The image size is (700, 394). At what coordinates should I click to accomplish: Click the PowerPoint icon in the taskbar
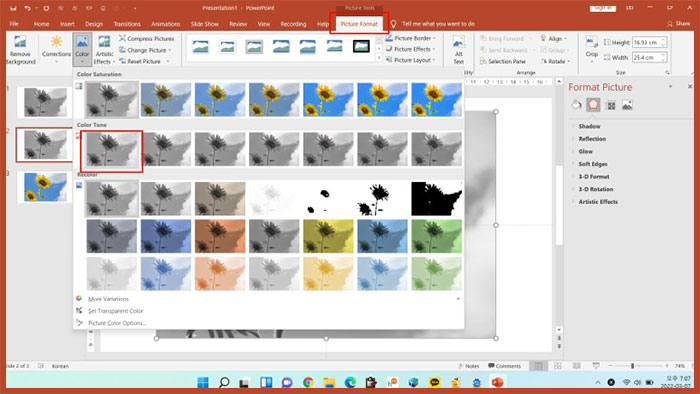[x=497, y=382]
